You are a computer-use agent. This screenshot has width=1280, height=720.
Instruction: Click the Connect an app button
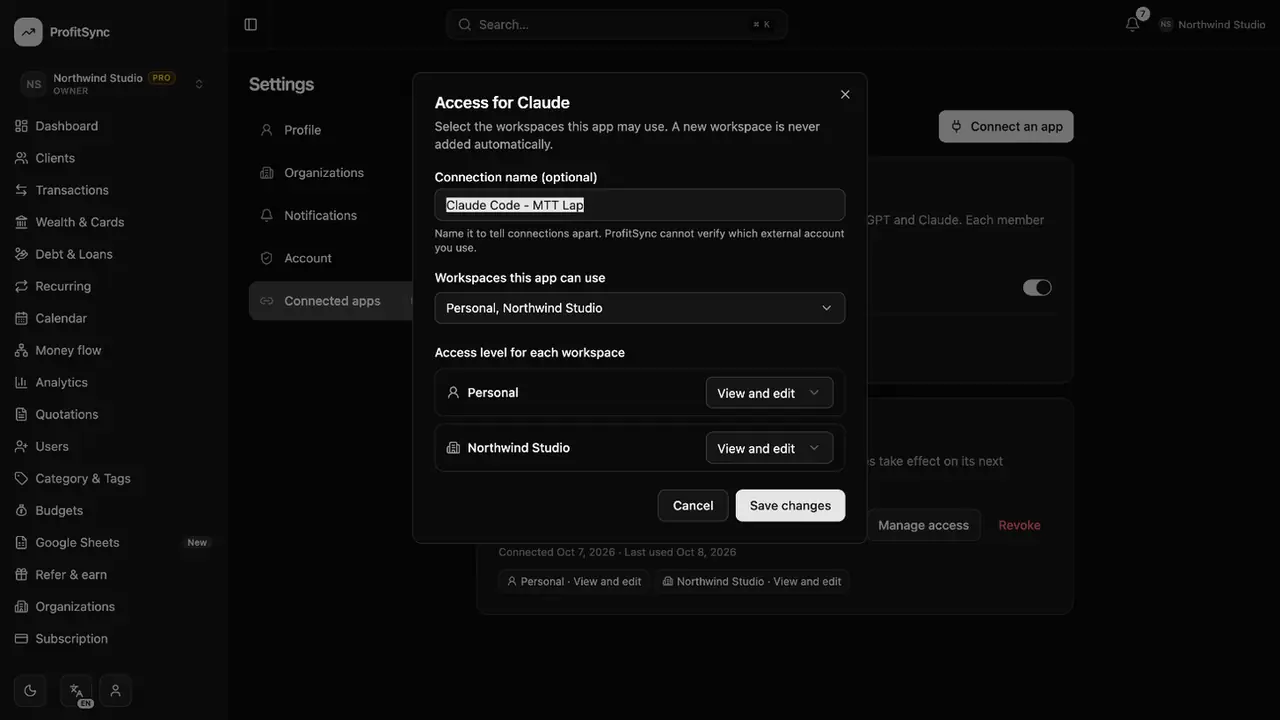(1006, 126)
